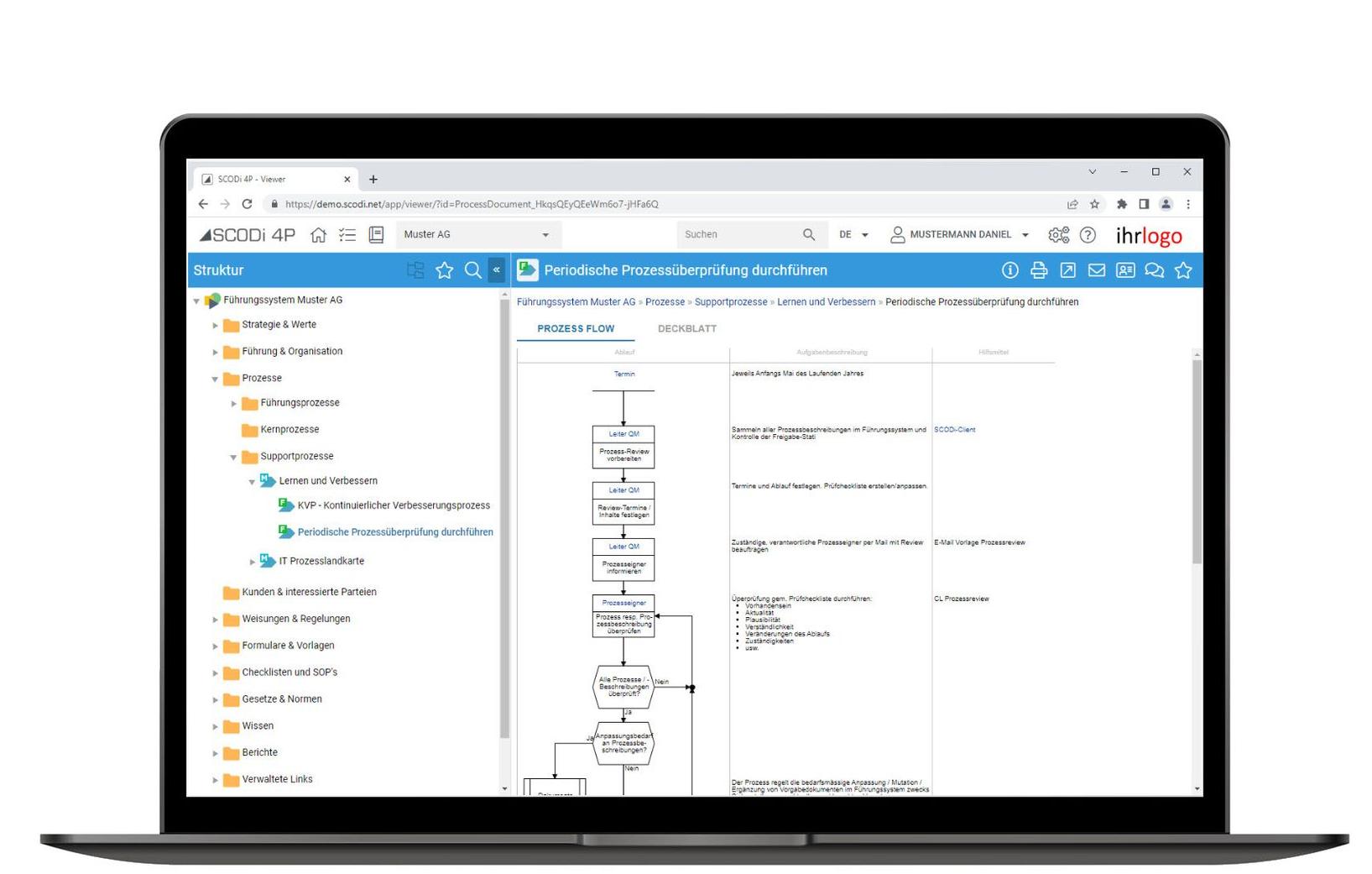Select KVP - Kontinuierlicher Verbesserungsprozess item
This screenshot has height=874, width=1372.
click(x=394, y=506)
